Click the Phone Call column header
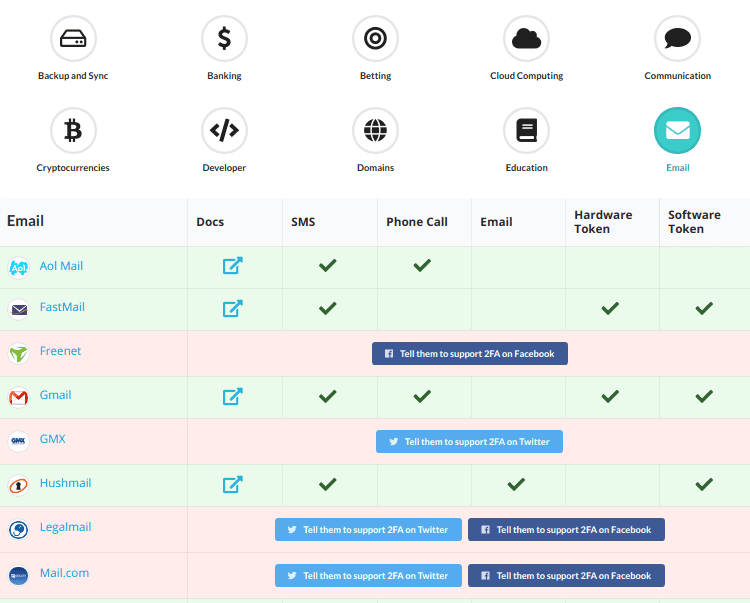750x603 pixels. [417, 222]
